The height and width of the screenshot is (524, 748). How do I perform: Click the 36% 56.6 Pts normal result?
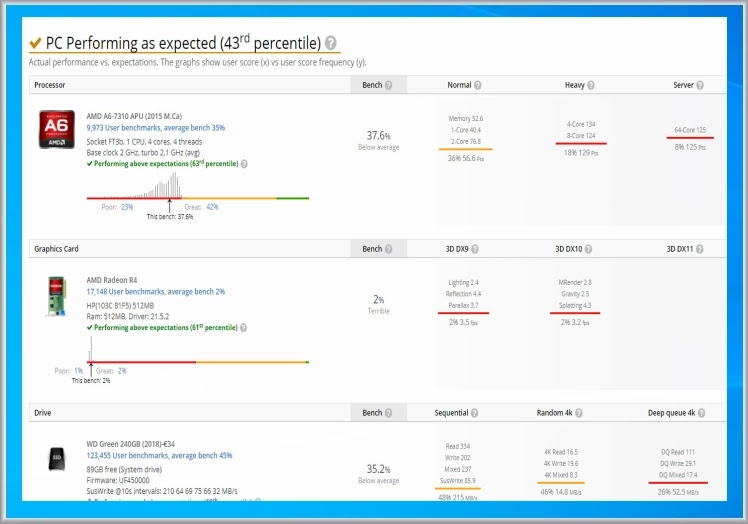[x=466, y=158]
